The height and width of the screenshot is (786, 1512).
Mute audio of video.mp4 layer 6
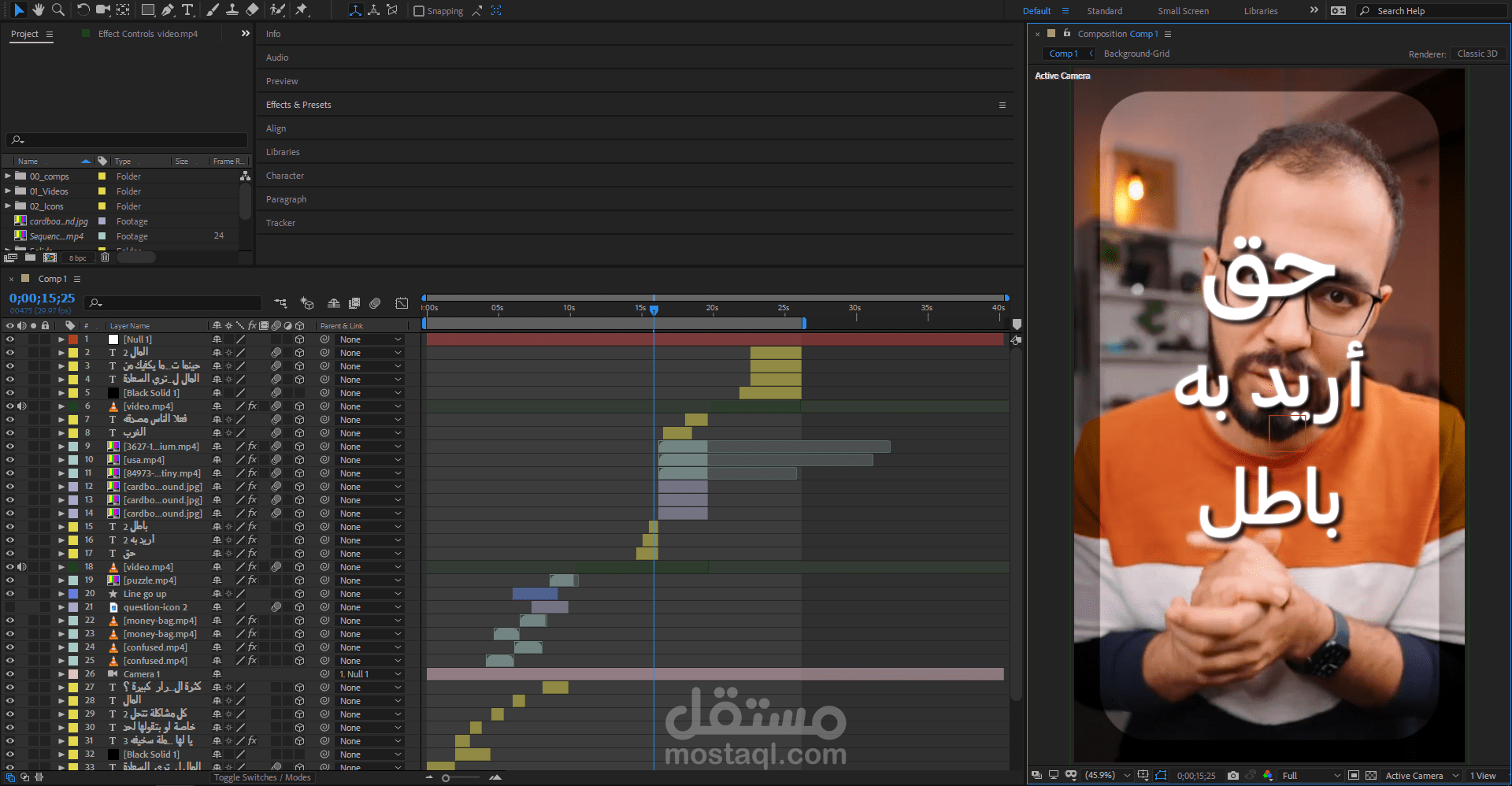coord(22,406)
